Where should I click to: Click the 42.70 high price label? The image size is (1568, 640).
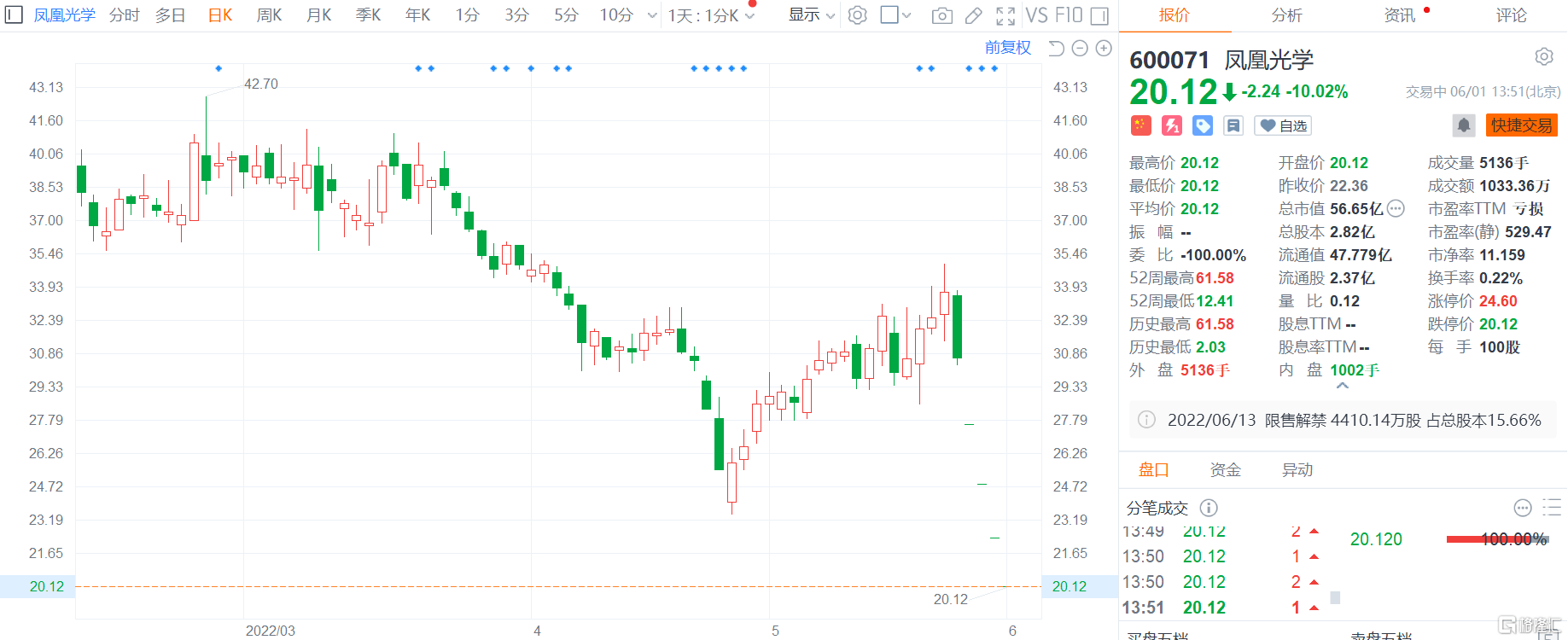[261, 84]
